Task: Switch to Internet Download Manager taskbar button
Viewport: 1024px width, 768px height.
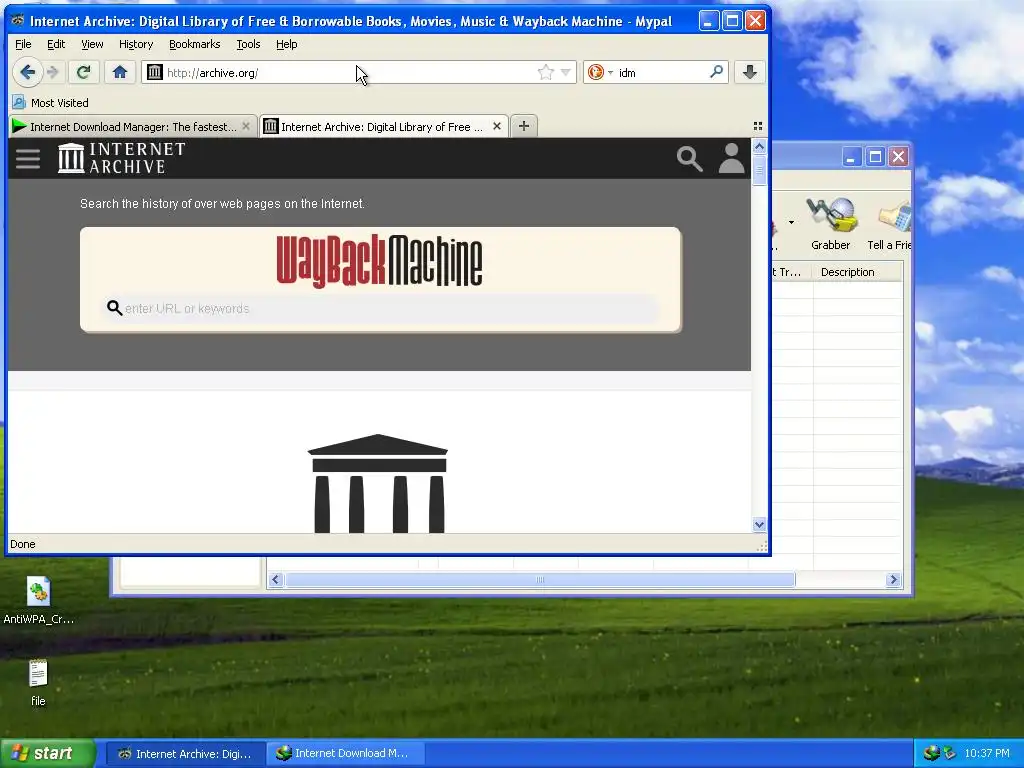Action: [x=346, y=754]
